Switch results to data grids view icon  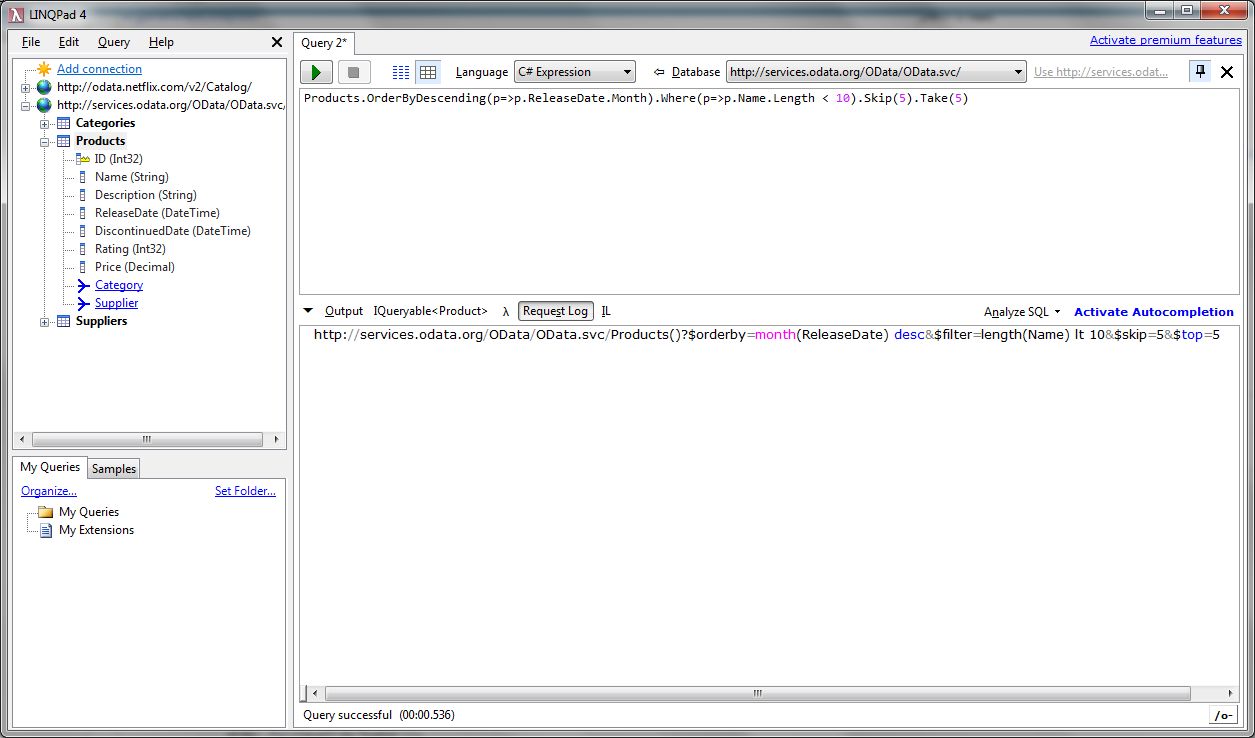point(428,72)
